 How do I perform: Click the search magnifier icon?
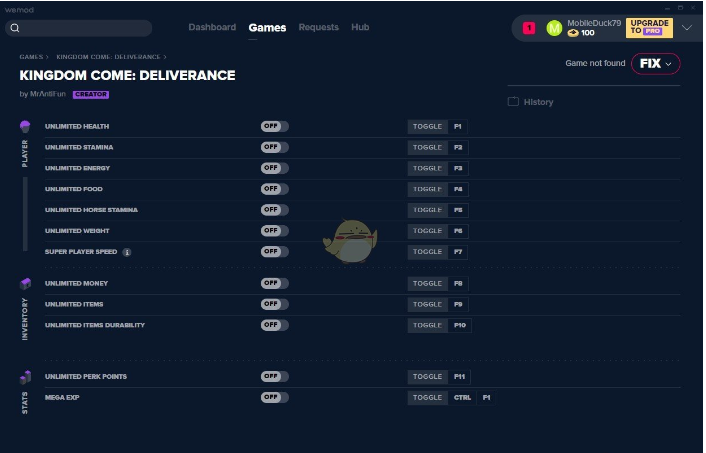pos(15,28)
